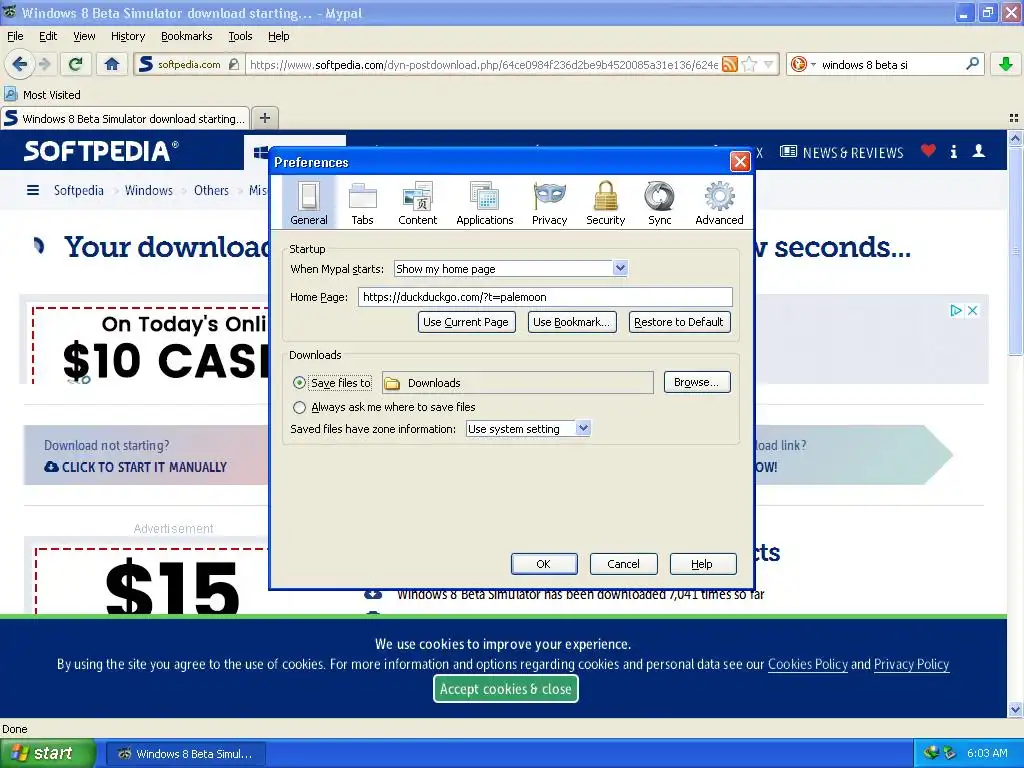This screenshot has width=1024, height=768.
Task: Reload the current page
Action: pyautogui.click(x=76, y=64)
